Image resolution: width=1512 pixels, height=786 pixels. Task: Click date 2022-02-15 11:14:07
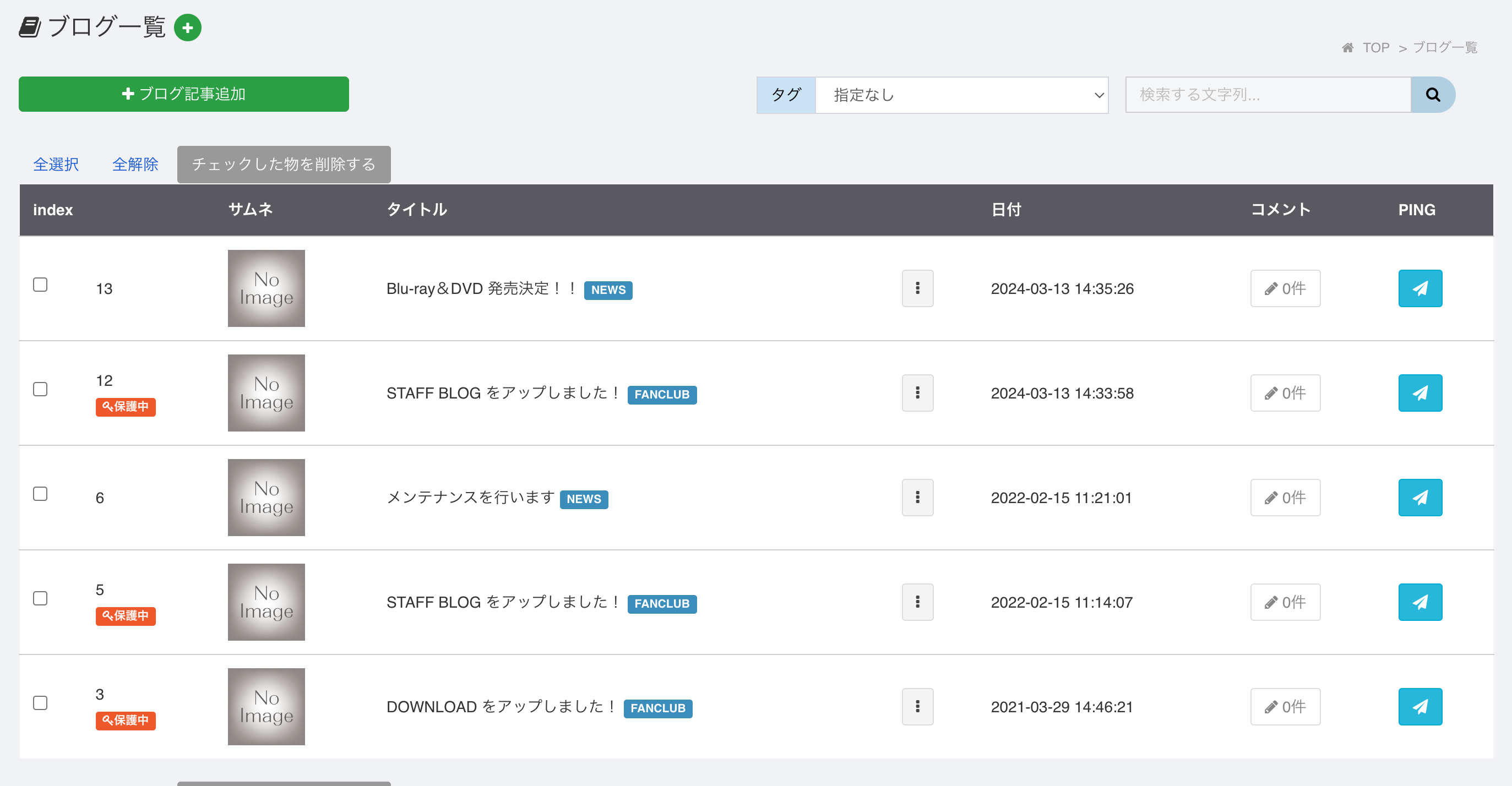(x=1062, y=602)
